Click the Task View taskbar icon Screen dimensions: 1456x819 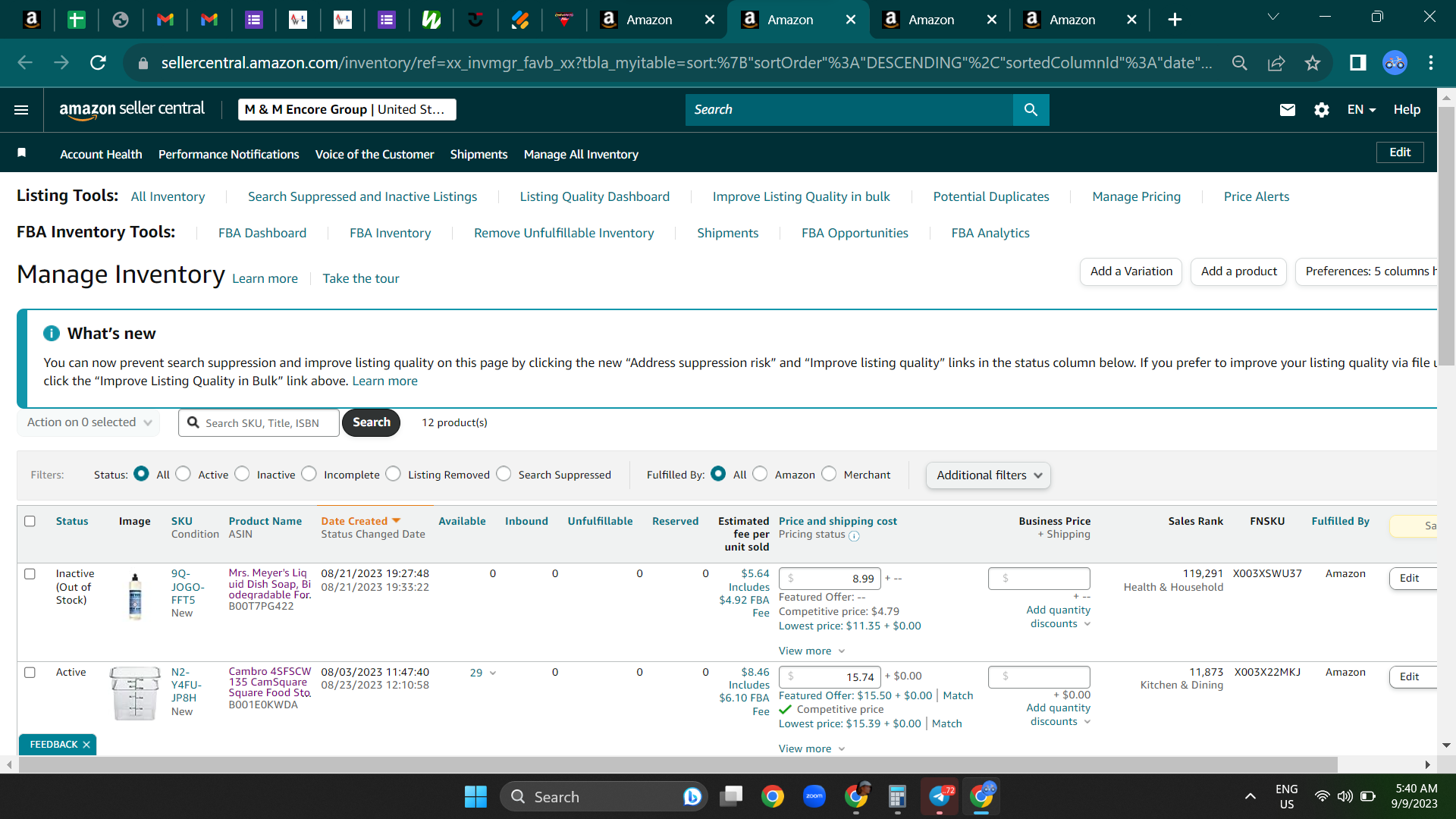pos(731,796)
